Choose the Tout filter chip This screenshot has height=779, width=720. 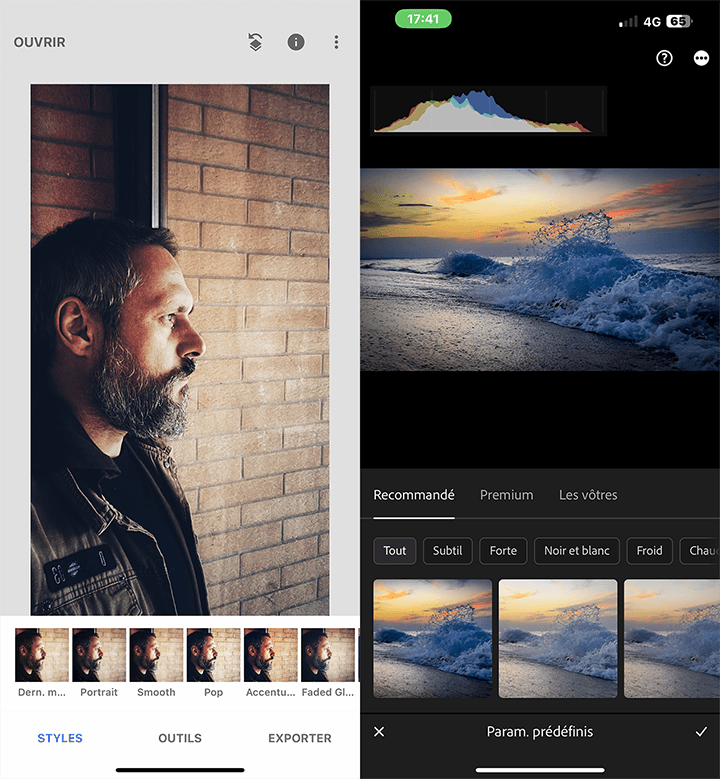coord(395,550)
